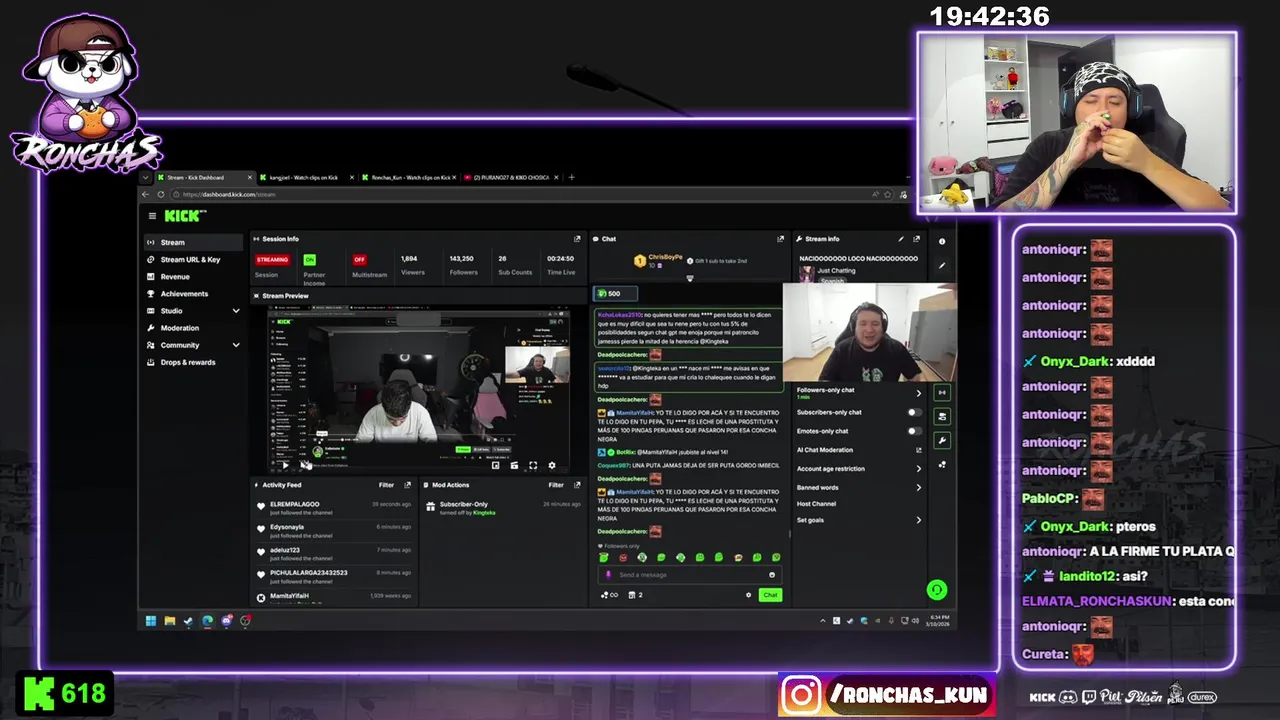Viewport: 1280px width, 720px height.
Task: Open the Mod Actions Filter
Action: pos(556,485)
